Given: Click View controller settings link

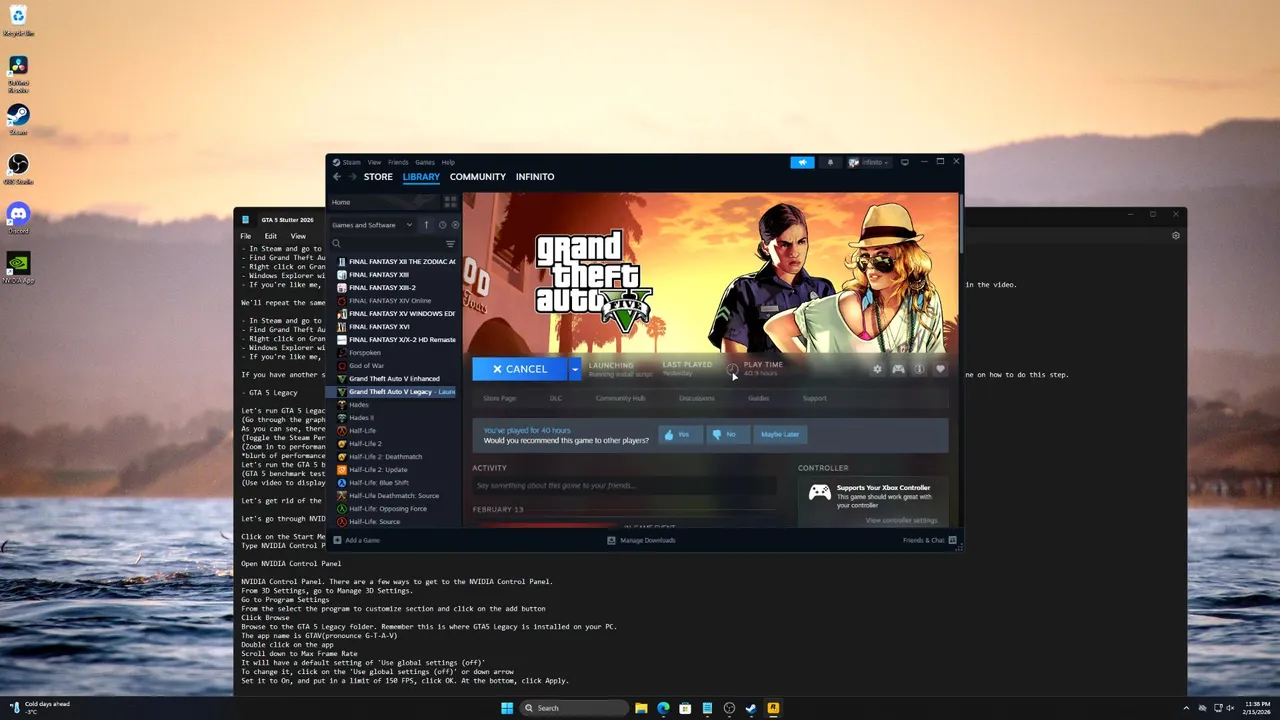Looking at the screenshot, I should 902,520.
